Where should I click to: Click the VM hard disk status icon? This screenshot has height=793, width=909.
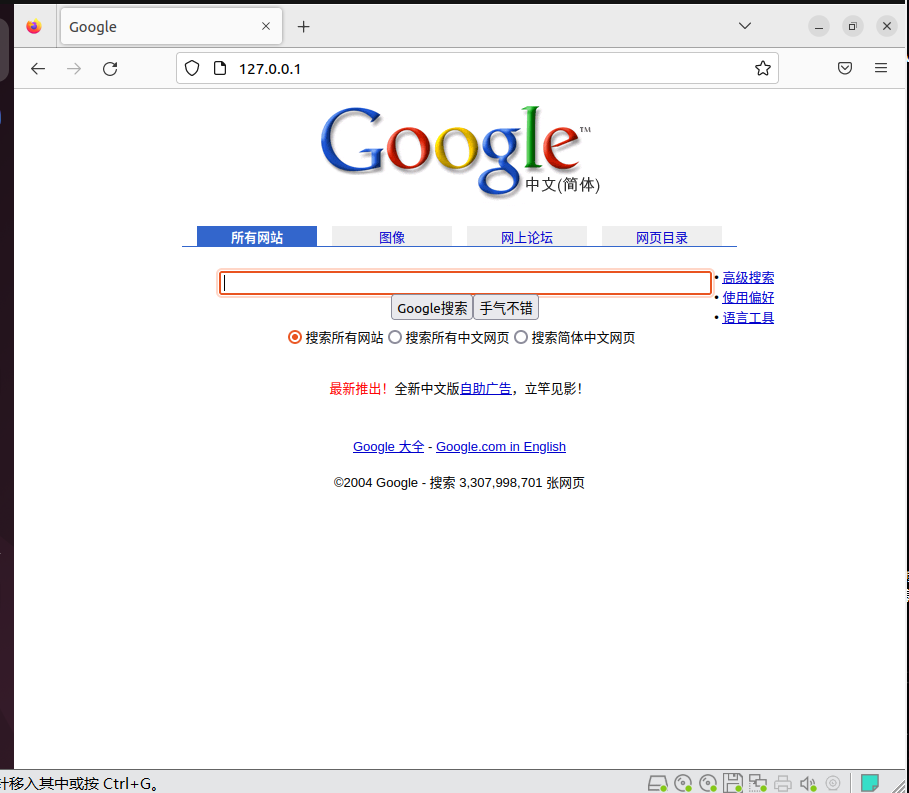click(657, 783)
